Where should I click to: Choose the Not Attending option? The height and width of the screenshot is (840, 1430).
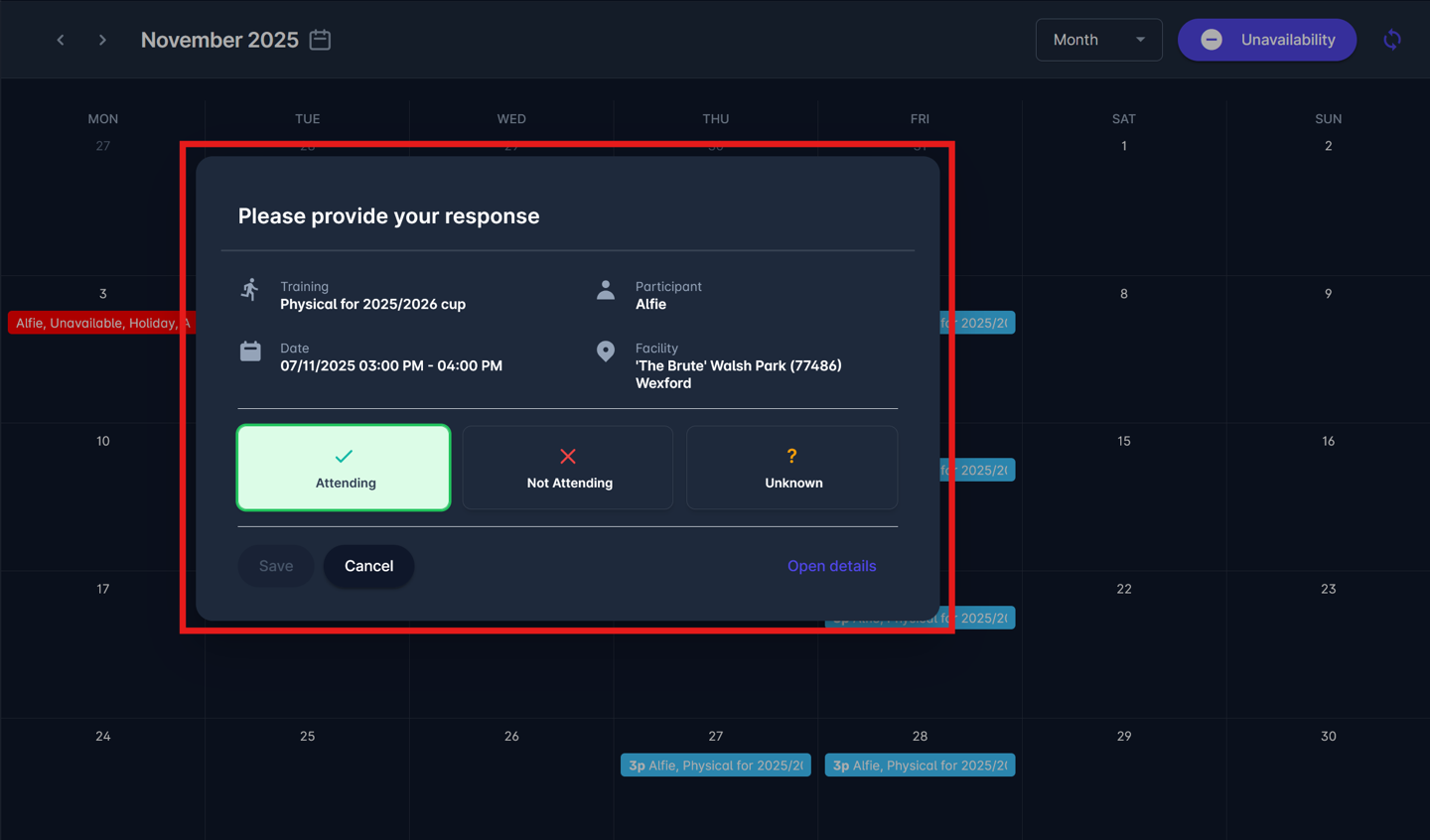pos(568,468)
